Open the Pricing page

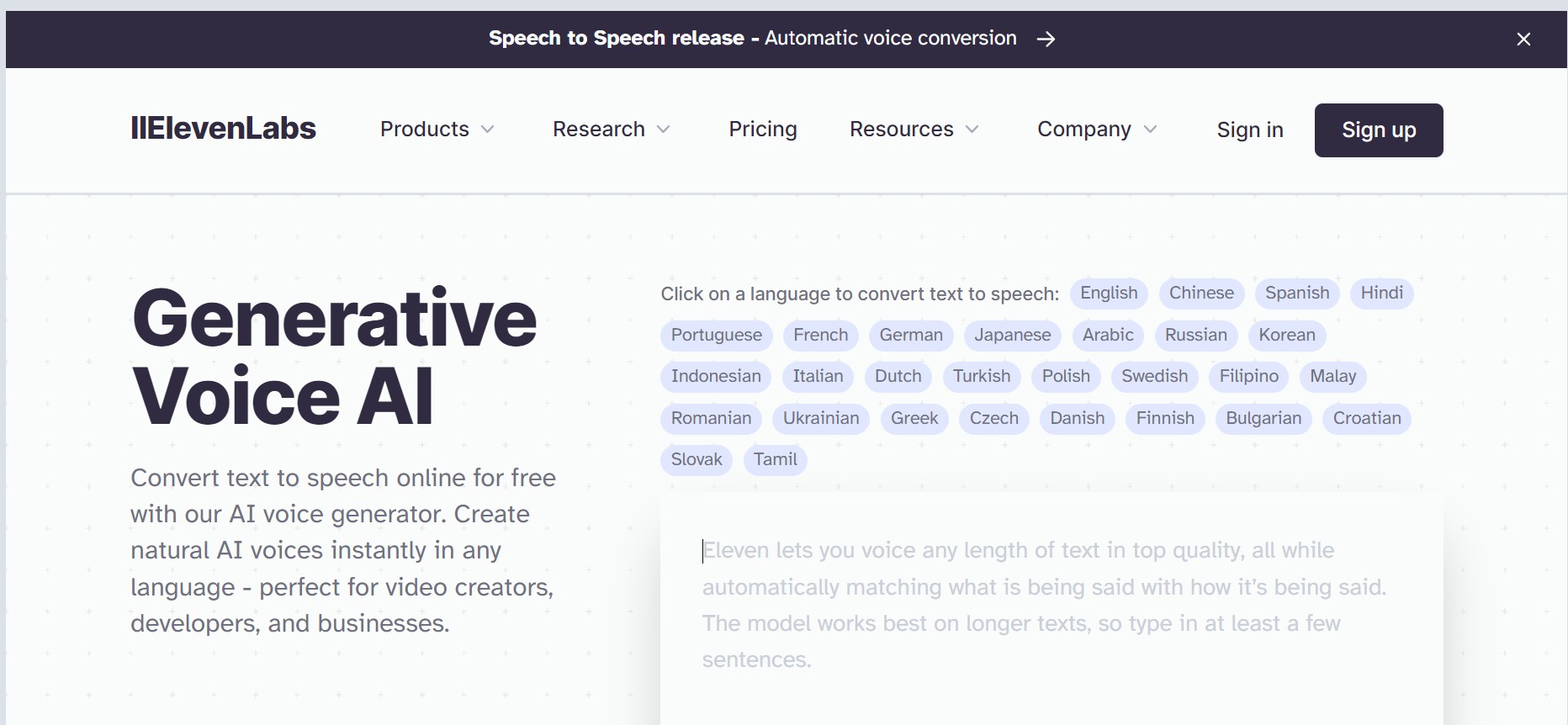click(x=762, y=130)
